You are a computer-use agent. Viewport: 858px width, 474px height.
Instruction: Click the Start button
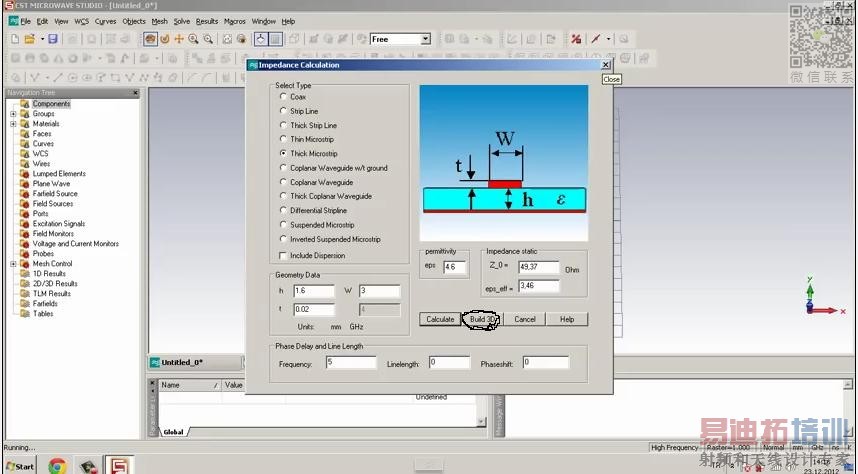pyautogui.click(x=20, y=466)
